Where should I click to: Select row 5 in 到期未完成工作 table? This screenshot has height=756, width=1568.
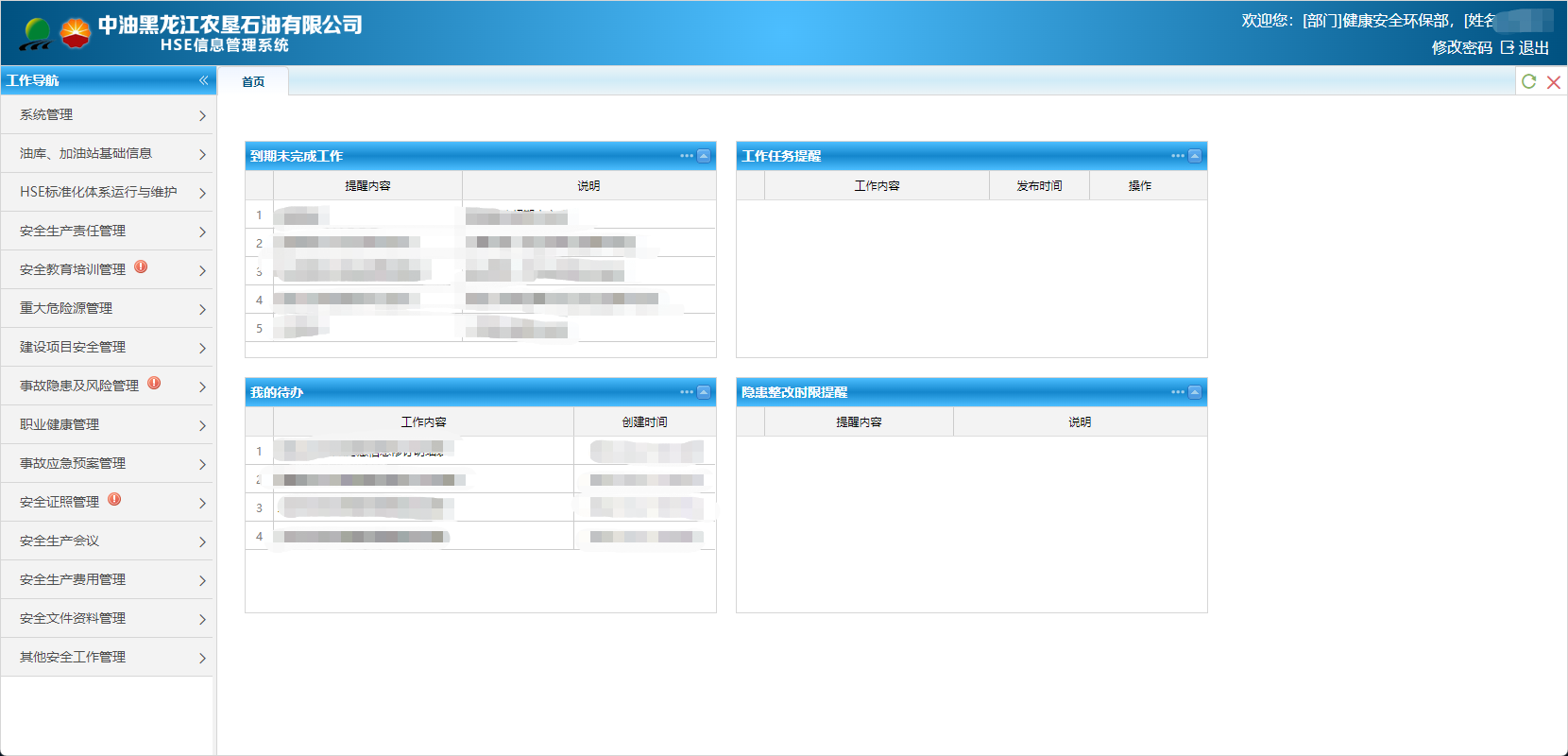tap(481, 328)
